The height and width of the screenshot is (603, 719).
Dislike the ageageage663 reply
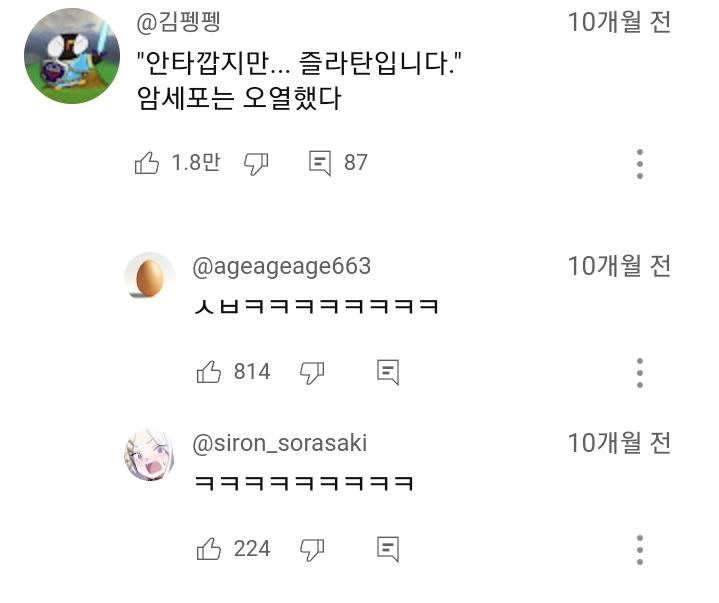click(313, 372)
